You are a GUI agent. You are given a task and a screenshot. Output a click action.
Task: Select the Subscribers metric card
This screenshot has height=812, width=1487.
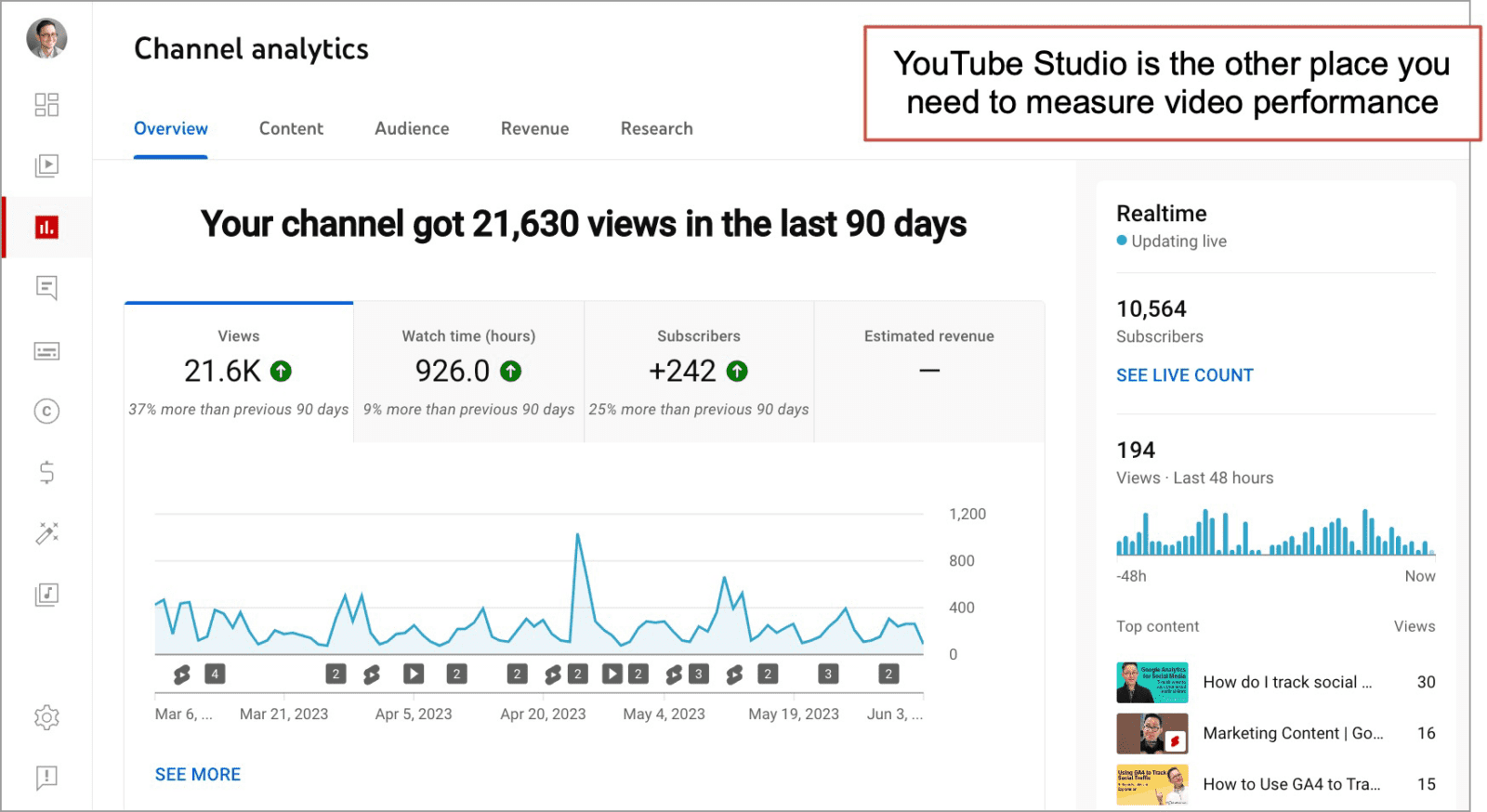click(699, 372)
